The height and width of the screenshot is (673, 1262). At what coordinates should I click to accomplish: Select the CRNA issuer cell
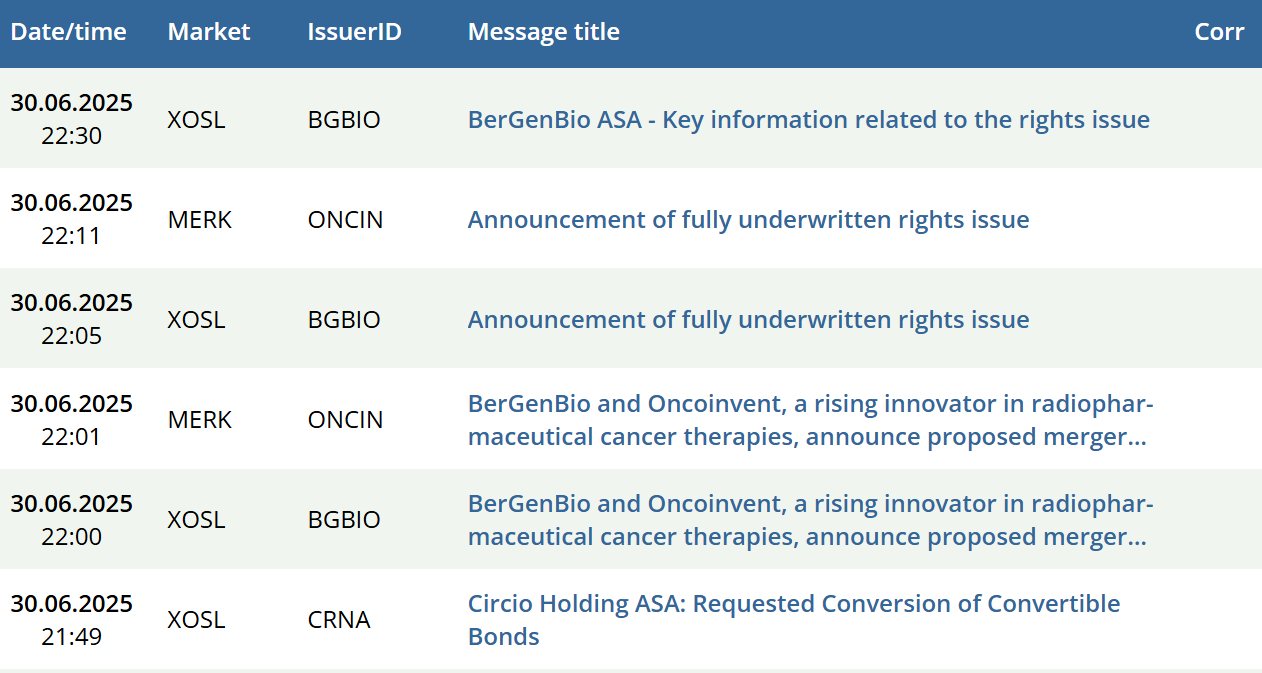(339, 620)
